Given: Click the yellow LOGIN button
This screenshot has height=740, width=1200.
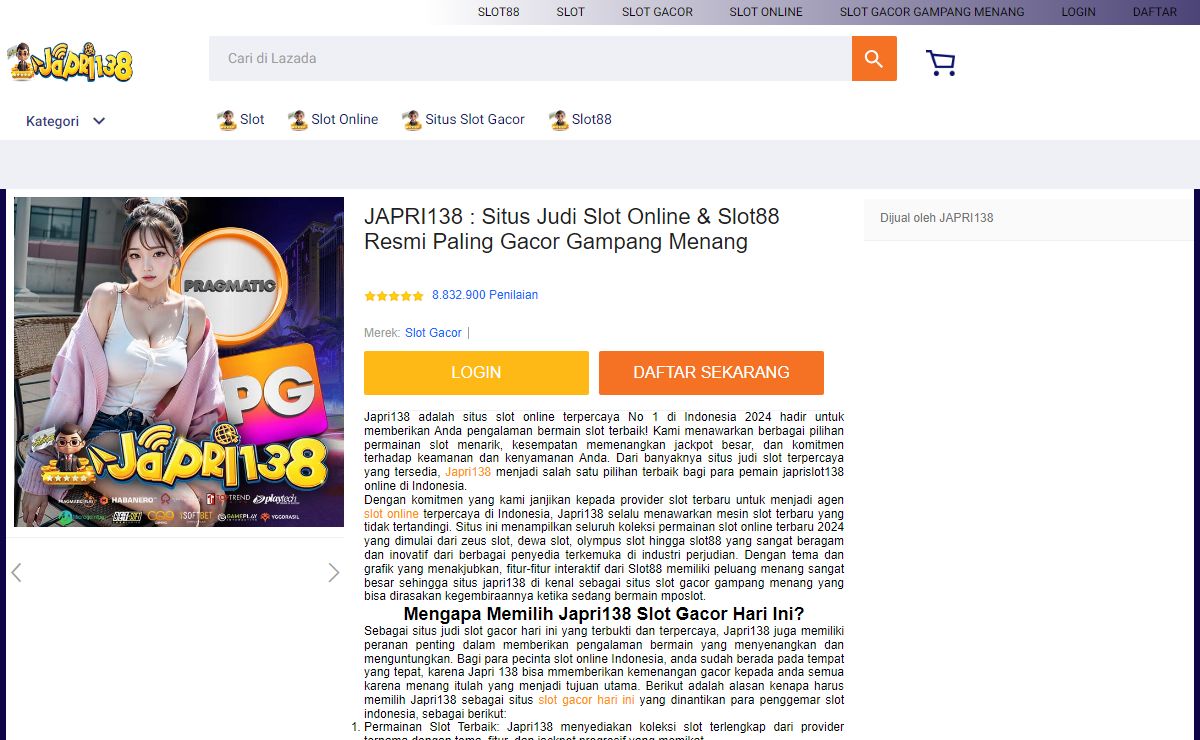Looking at the screenshot, I should coord(476,373).
